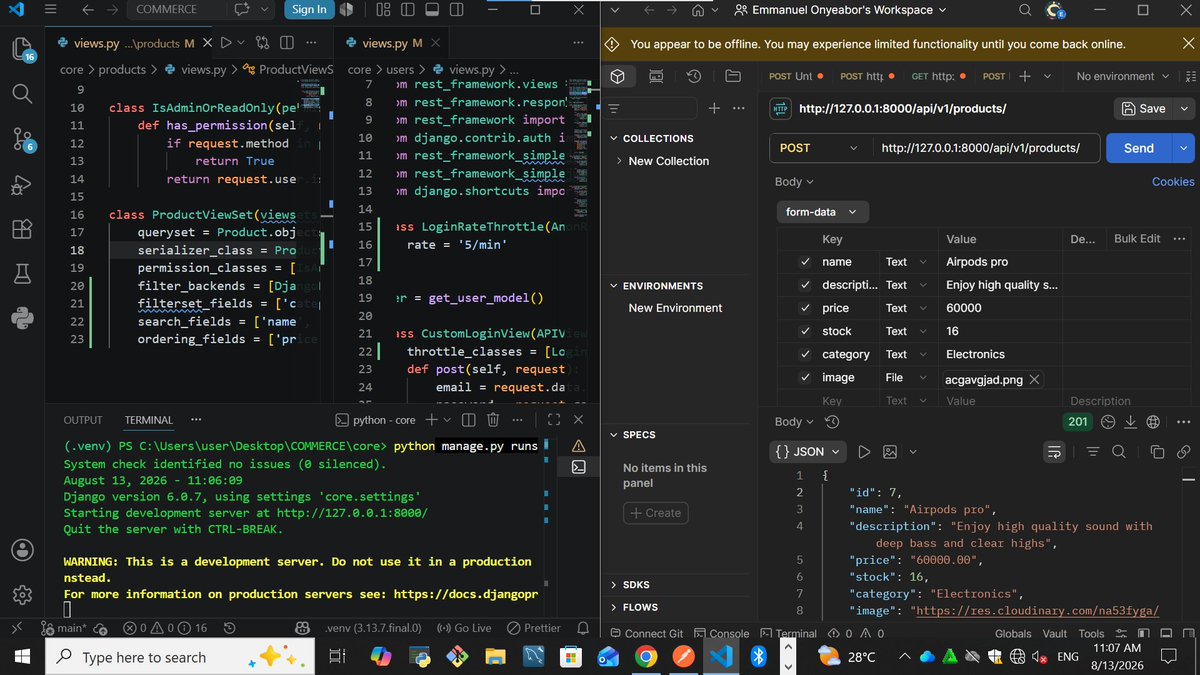Image resolution: width=1200 pixels, height=675 pixels.
Task: Open Chrome from the Windows taskbar
Action: 646,657
